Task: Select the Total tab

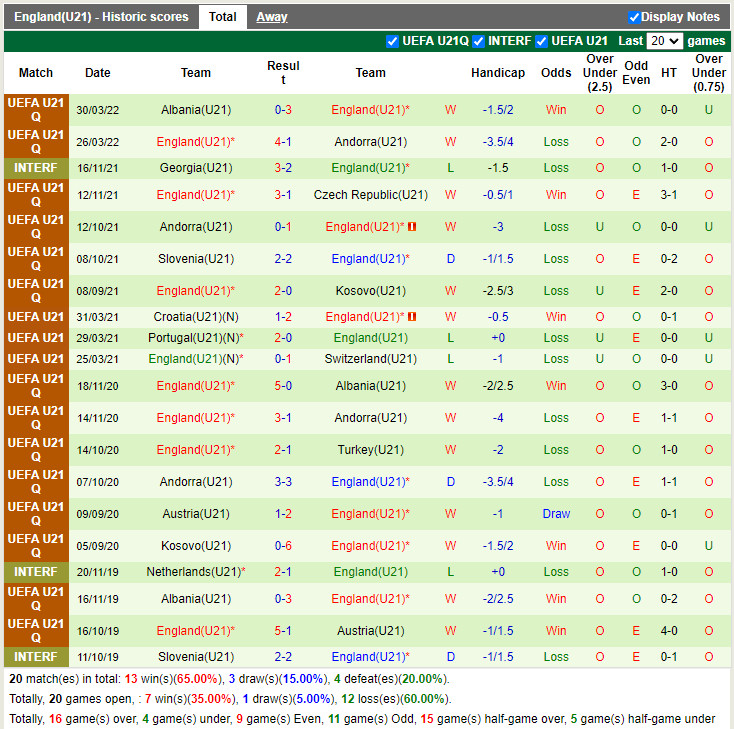Action: (222, 17)
